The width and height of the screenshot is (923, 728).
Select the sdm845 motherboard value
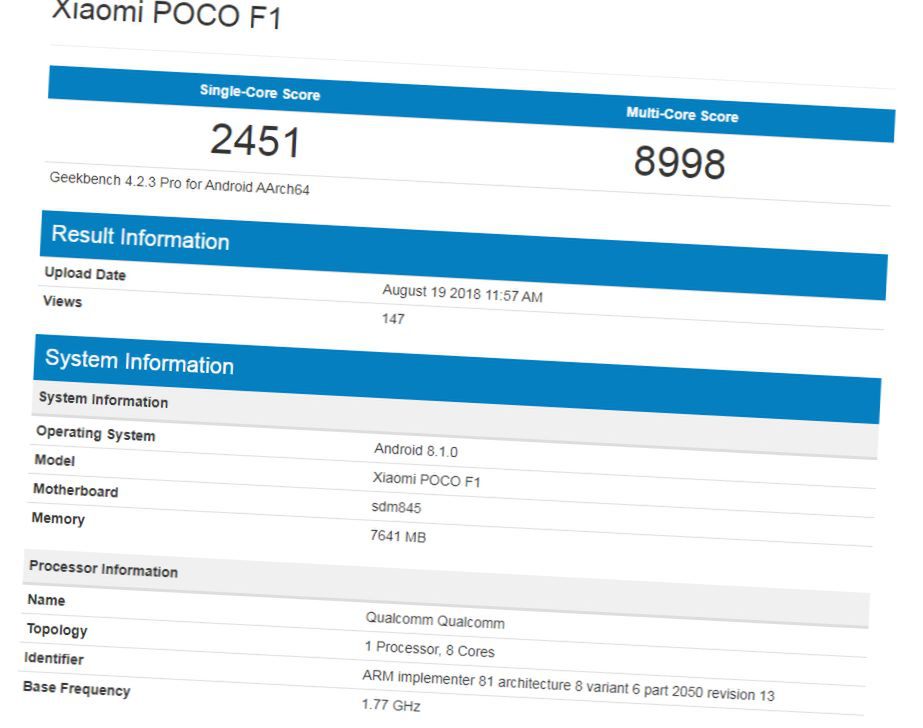pyautogui.click(x=396, y=507)
